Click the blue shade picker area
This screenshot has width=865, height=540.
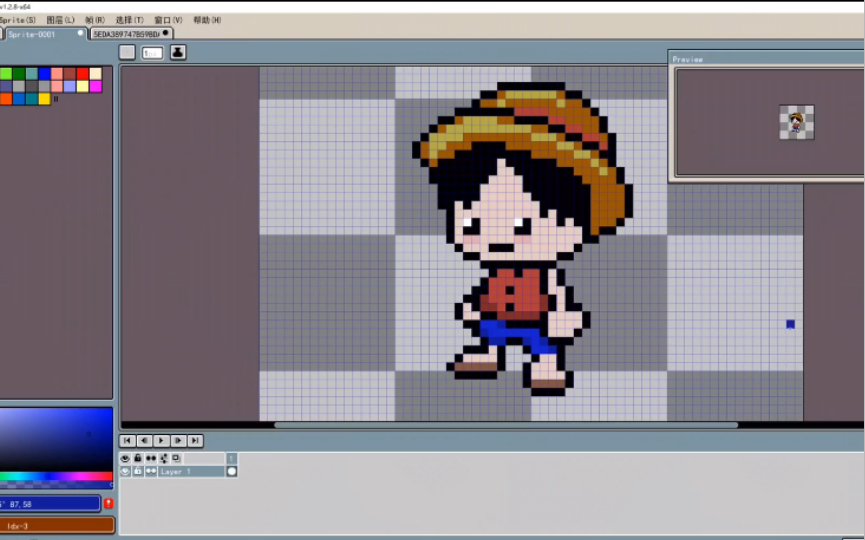click(56, 440)
